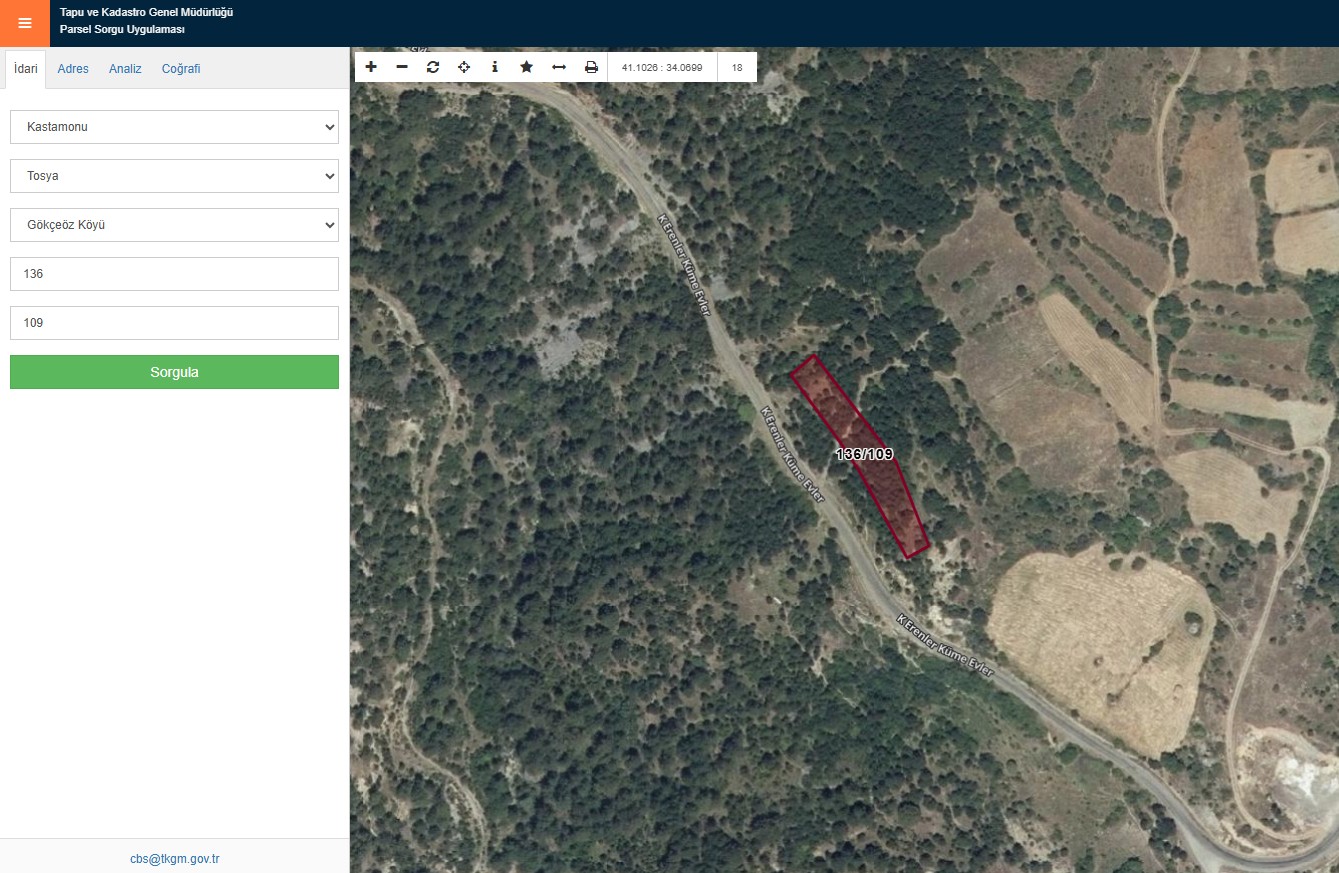This screenshot has height=873, width=1339.
Task: Open the Analiz tab
Action: coord(125,69)
